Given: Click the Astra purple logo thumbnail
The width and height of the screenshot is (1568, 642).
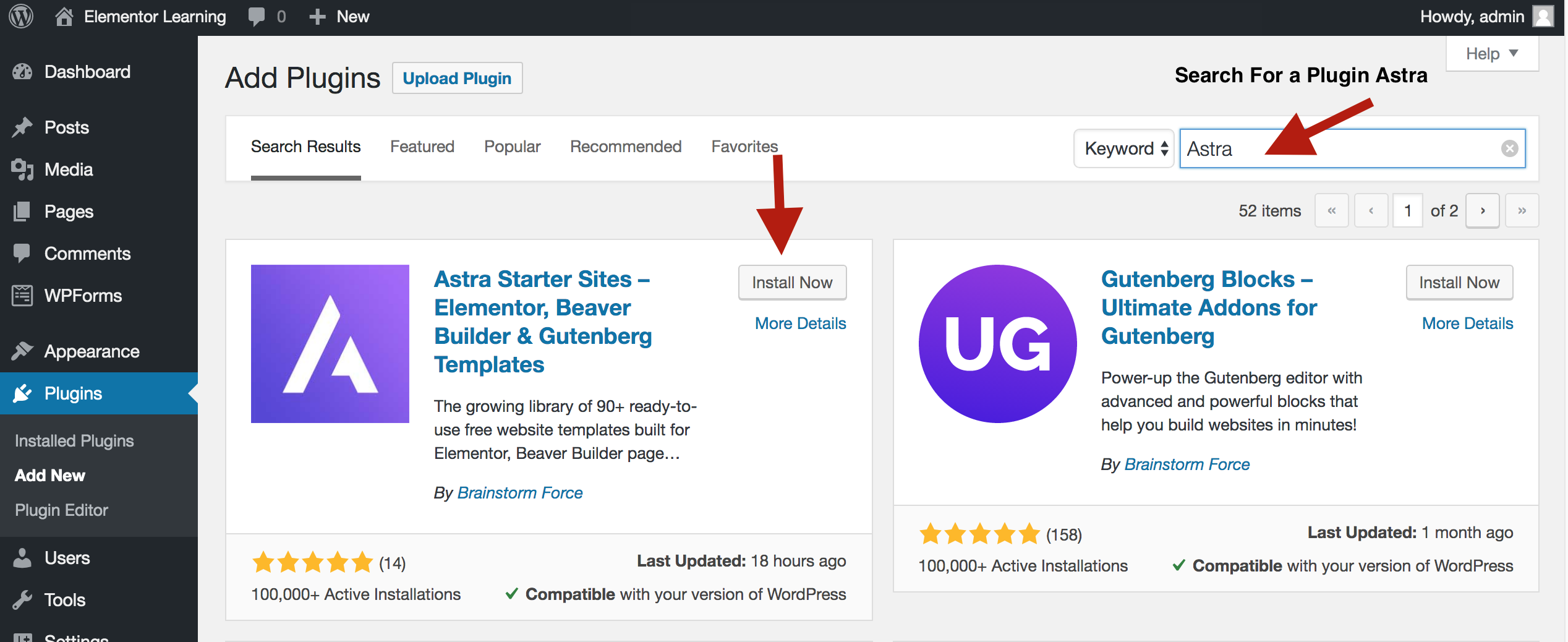Looking at the screenshot, I should coord(330,344).
